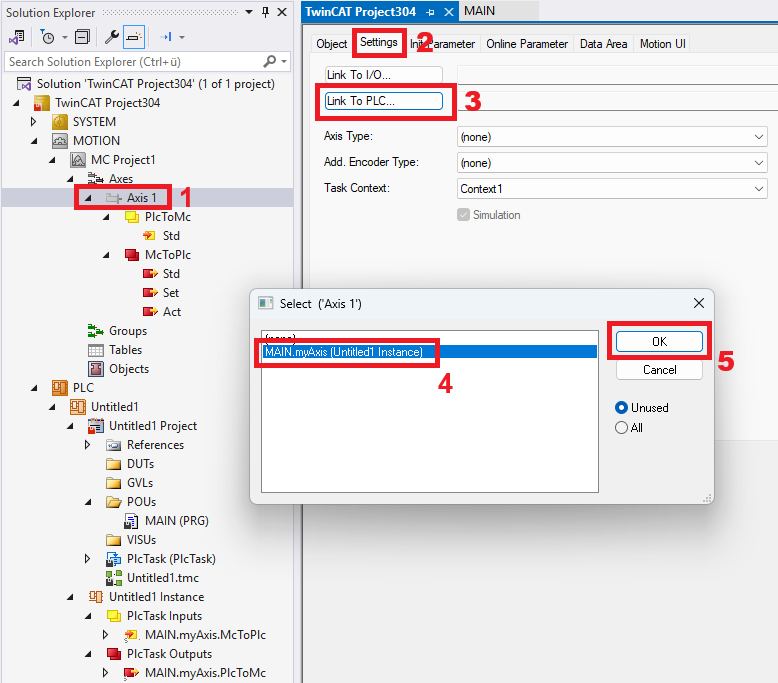This screenshot has width=778, height=683.
Task: Select the All radio button
Action: pyautogui.click(x=621, y=428)
